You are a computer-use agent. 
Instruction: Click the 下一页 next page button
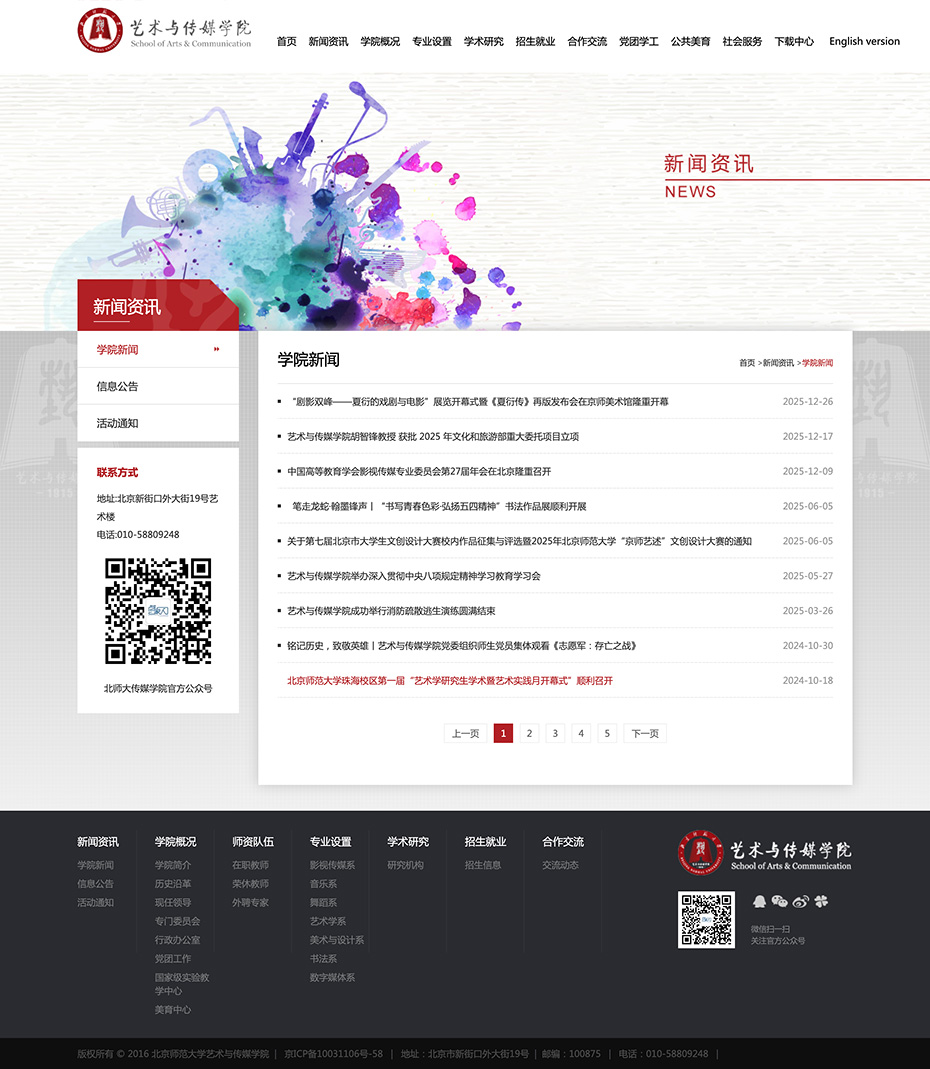pos(645,733)
